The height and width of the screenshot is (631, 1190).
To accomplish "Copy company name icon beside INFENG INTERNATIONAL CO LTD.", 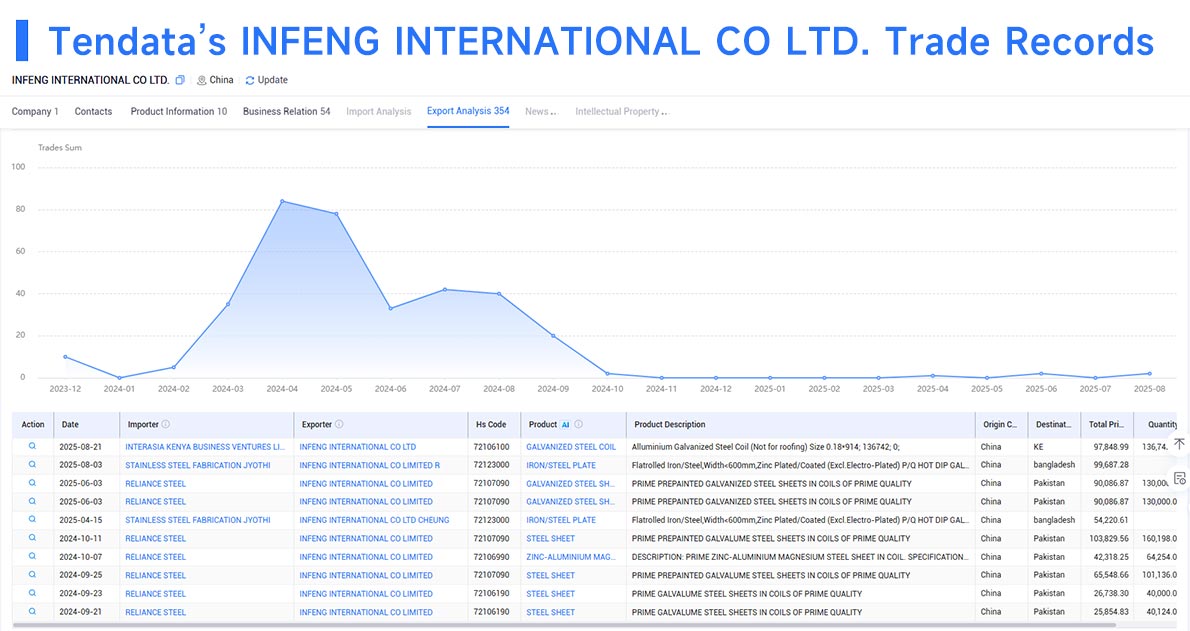I will click(180, 80).
